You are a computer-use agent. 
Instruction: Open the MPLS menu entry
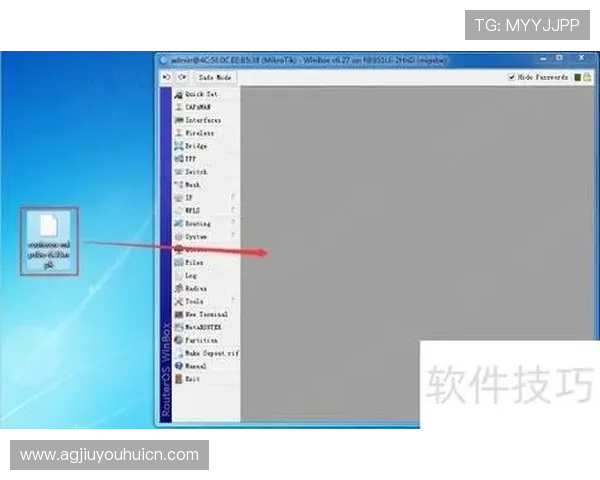pos(206,211)
